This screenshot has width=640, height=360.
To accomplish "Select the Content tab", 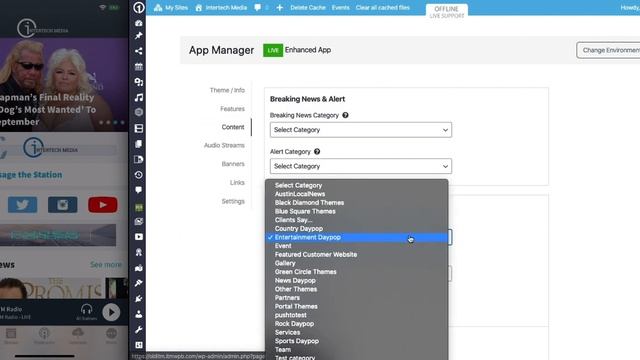I will (x=233, y=127).
